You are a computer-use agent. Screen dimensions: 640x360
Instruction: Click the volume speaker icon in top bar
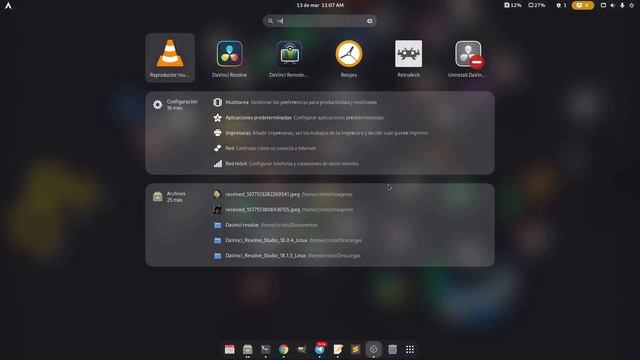coord(613,5)
